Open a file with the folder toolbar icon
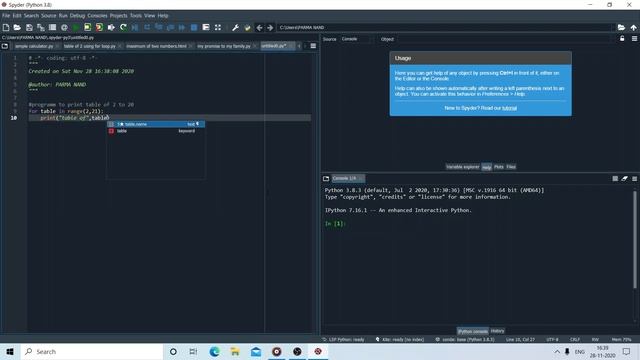This screenshot has height=360, width=640. point(17,27)
